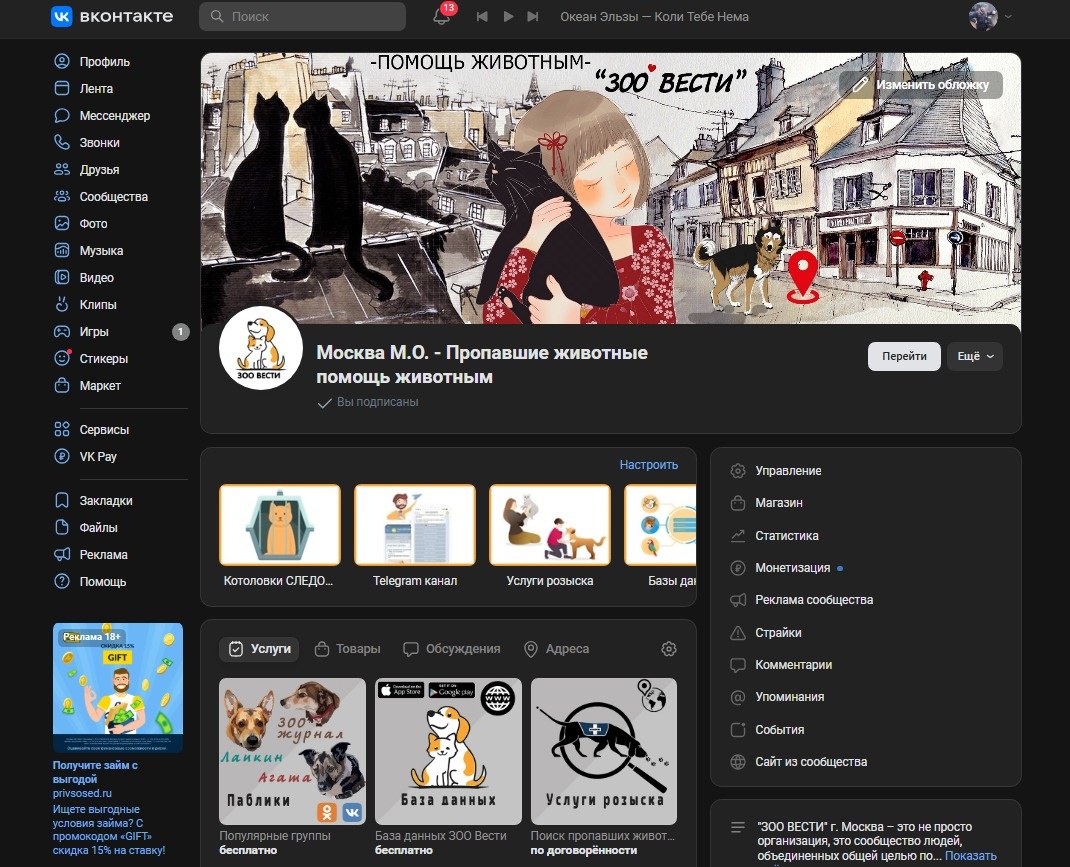Expand the Ещё dropdown
This screenshot has height=867, width=1070.
point(974,356)
